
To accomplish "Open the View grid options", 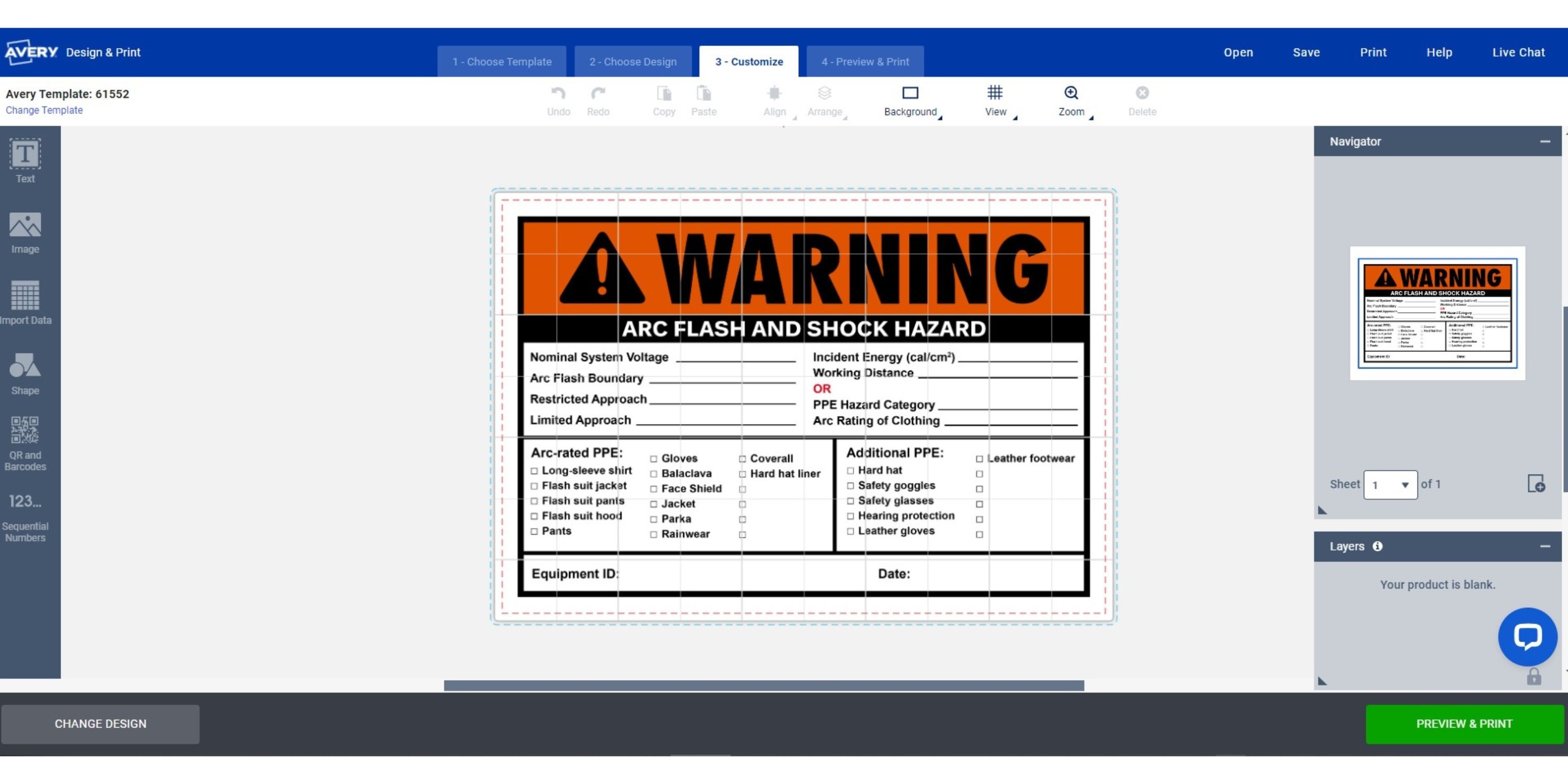I will pyautogui.click(x=995, y=101).
